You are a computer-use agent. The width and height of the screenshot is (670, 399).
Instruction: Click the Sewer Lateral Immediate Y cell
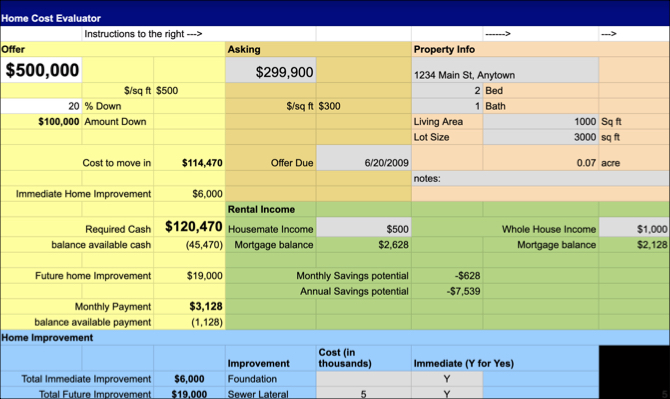tap(447, 393)
